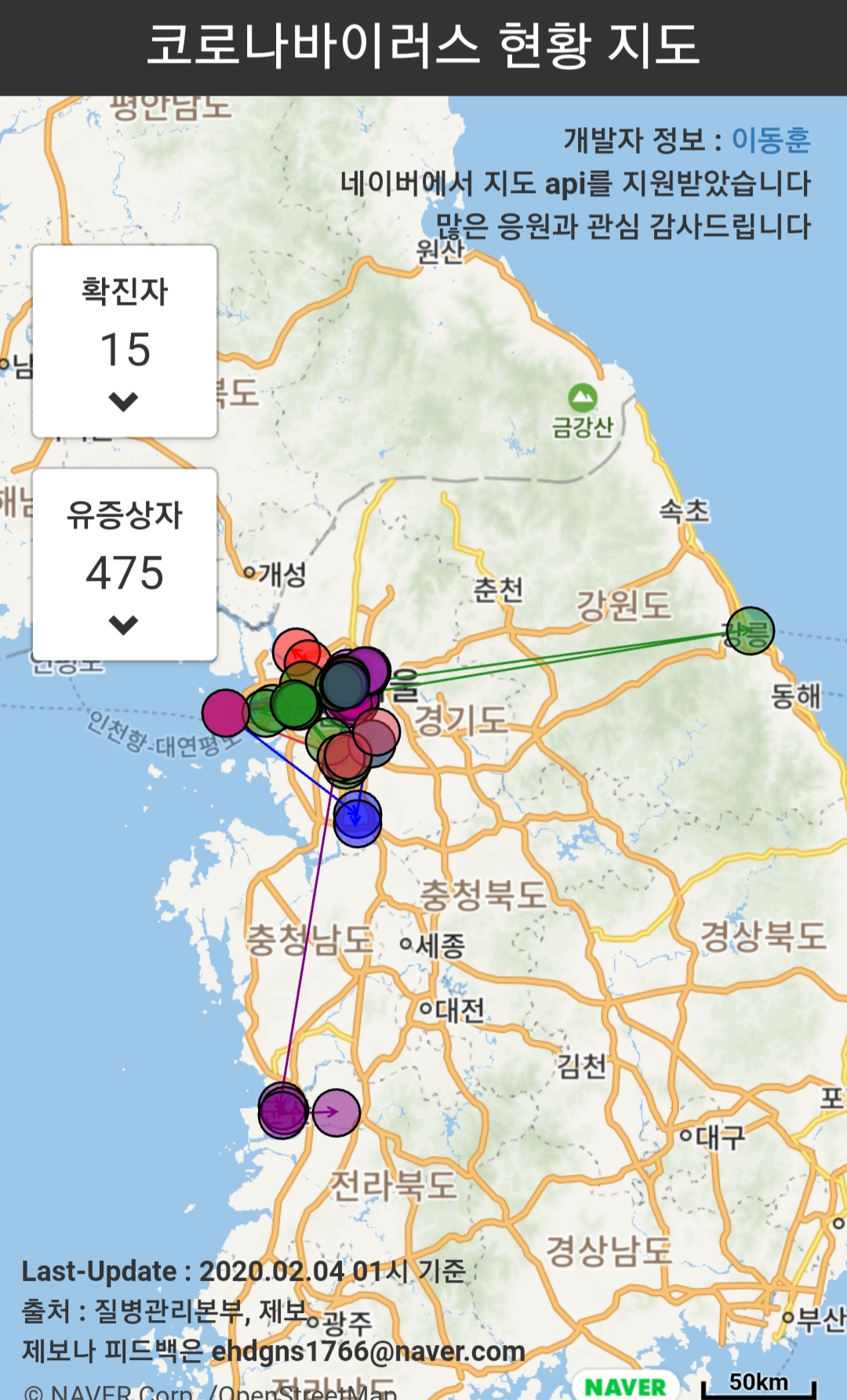Tap the blue marker south of 경기도
The width and height of the screenshot is (847, 1400).
pyautogui.click(x=358, y=818)
